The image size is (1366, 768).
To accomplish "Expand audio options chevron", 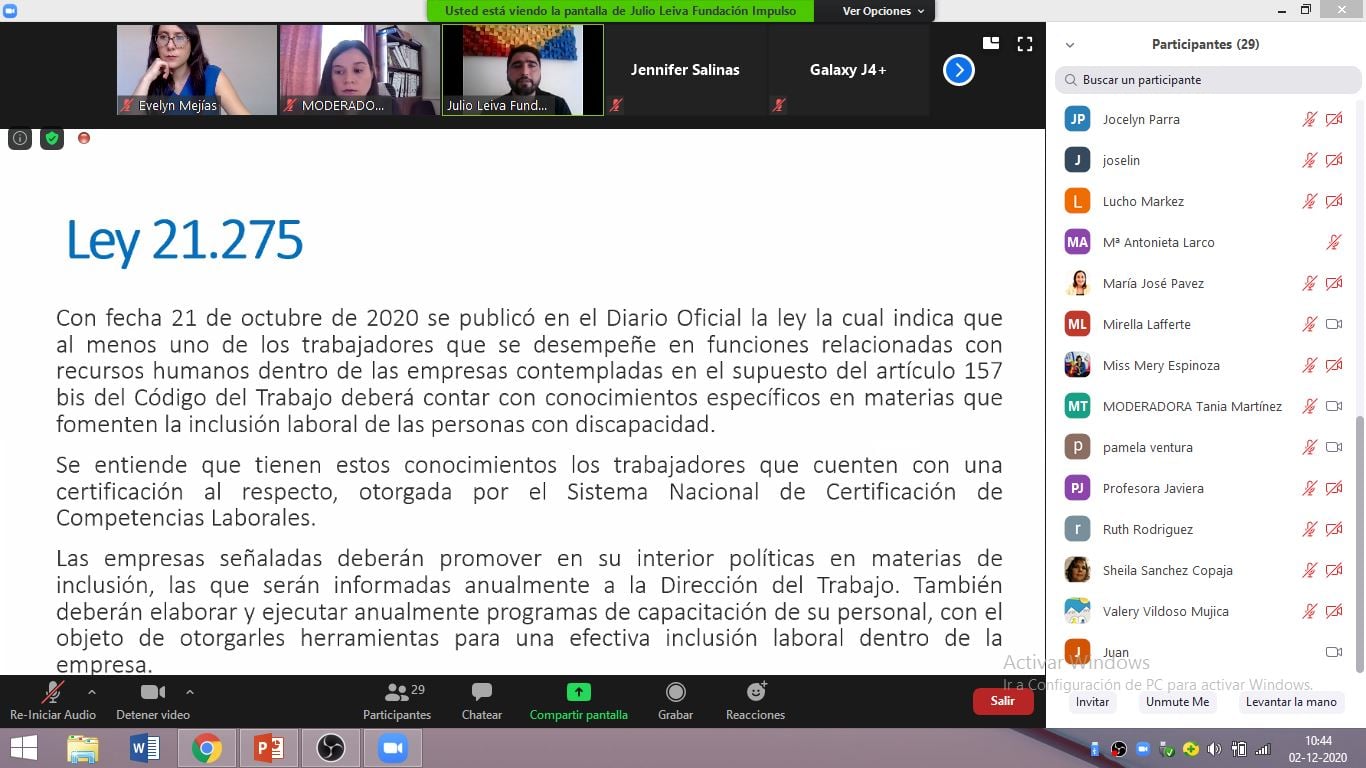I will [x=92, y=691].
